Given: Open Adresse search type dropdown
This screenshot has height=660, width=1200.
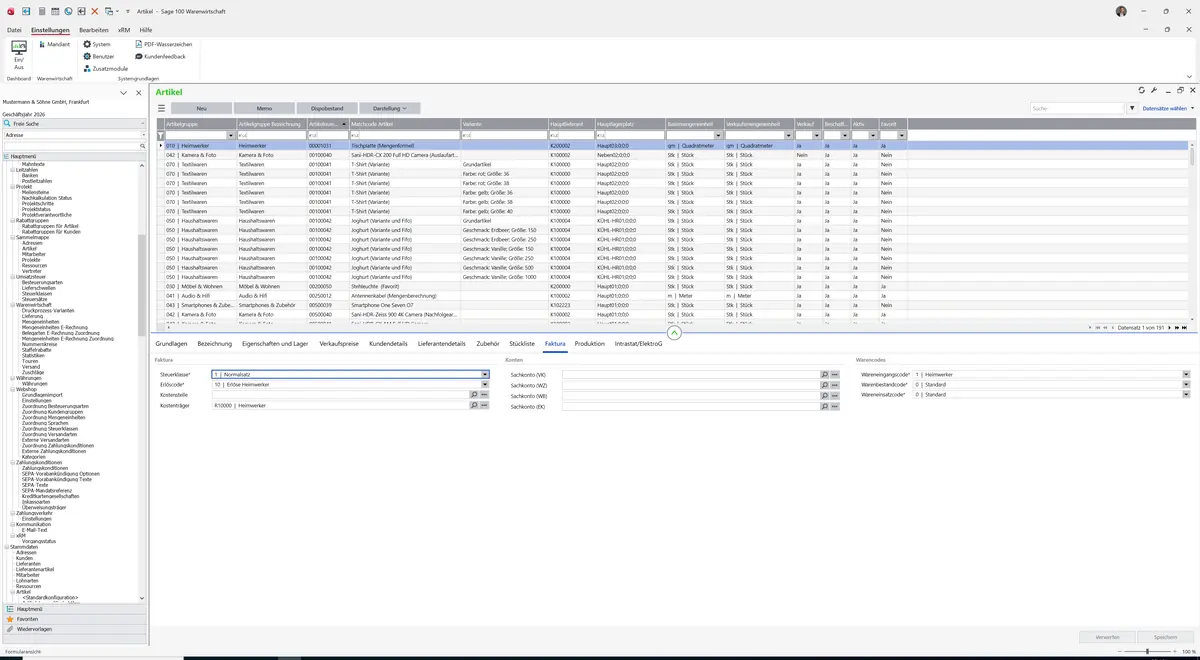Looking at the screenshot, I should 142,134.
